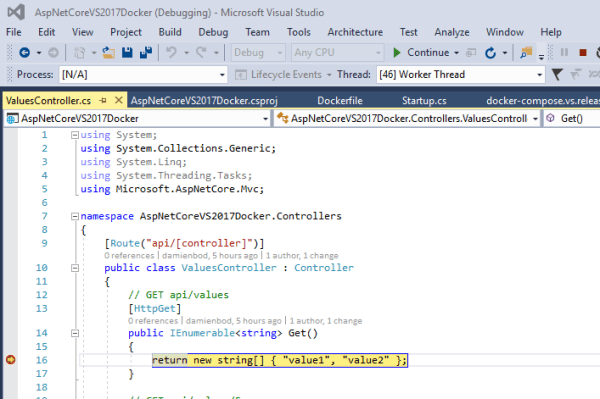Open the Thread dropdown showing Worker Thread
The width and height of the screenshot is (600, 399).
click(x=461, y=74)
